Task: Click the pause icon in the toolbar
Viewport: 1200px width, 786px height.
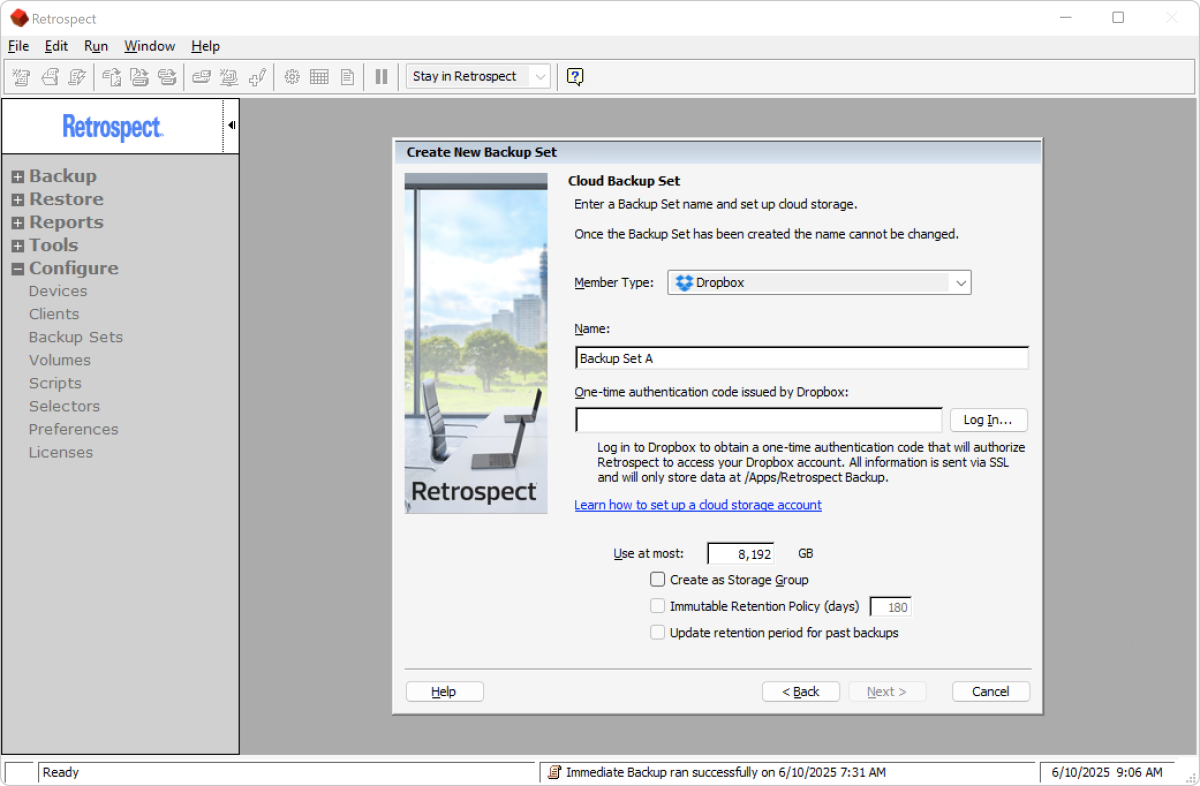Action: pyautogui.click(x=381, y=76)
